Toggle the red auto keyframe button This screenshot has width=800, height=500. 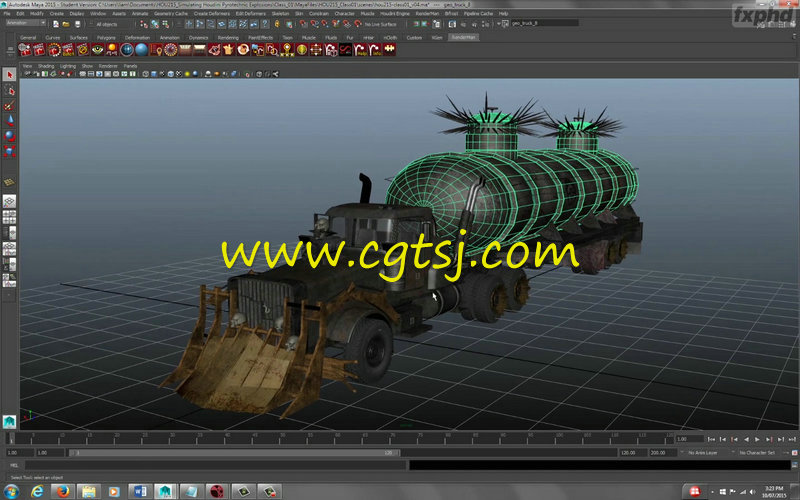click(794, 453)
